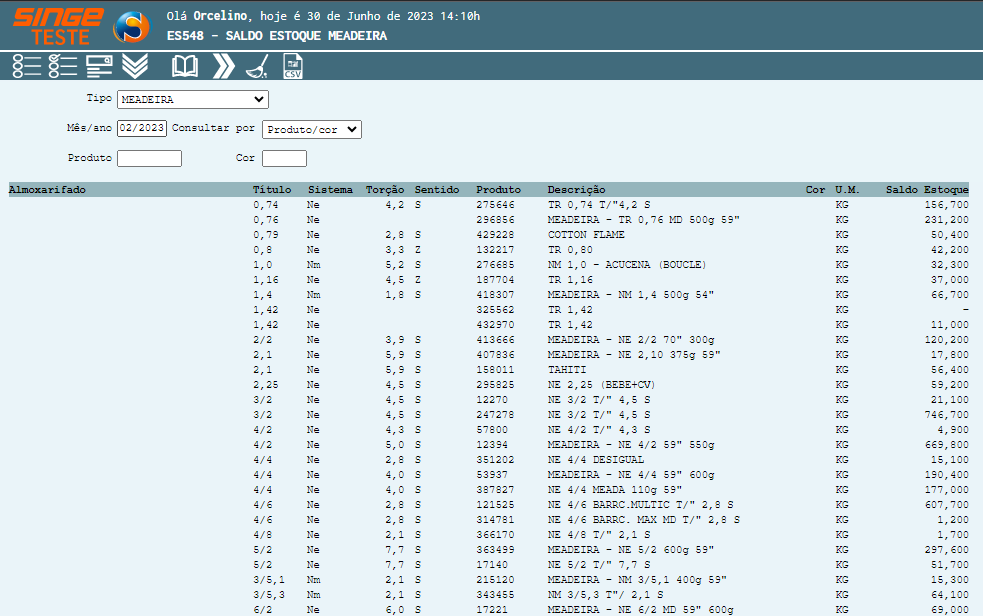Open the Tipo dropdown showing MEADEIRA
983x616 pixels.
pos(193,100)
